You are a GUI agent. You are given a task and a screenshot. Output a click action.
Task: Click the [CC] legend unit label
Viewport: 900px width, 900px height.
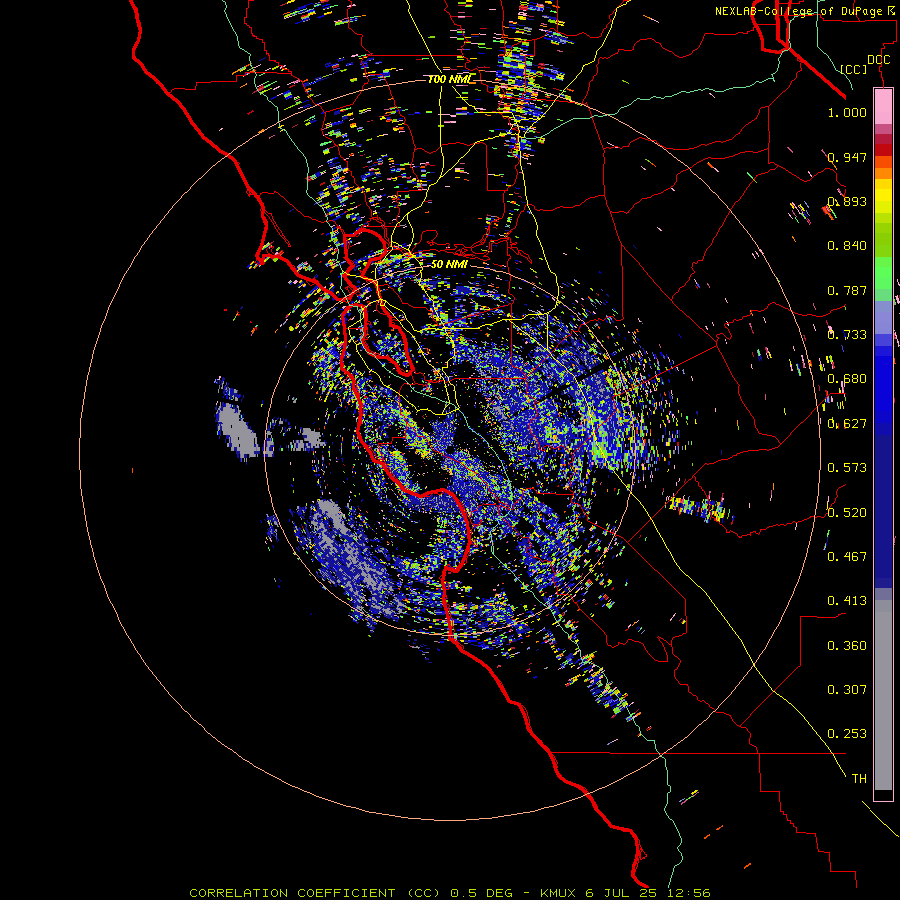854,69
